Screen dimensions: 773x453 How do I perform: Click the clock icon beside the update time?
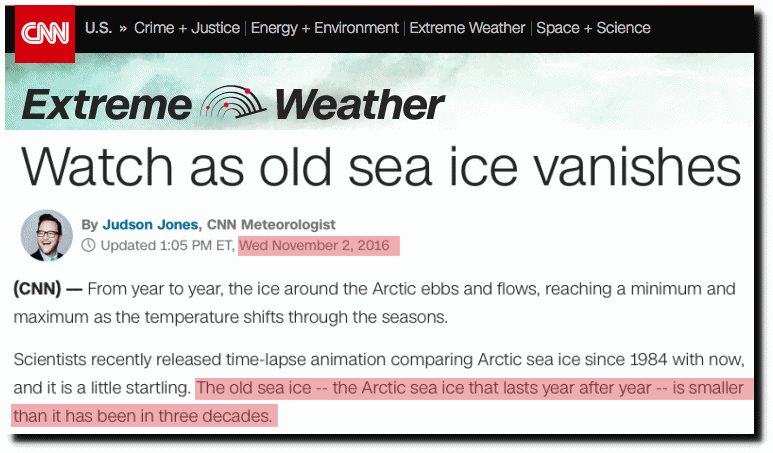(88, 245)
